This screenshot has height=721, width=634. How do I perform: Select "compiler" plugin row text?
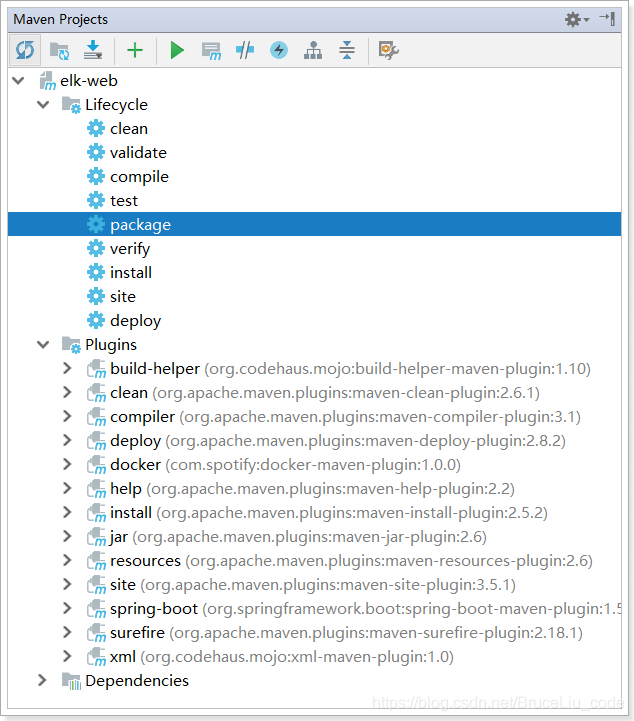(345, 417)
